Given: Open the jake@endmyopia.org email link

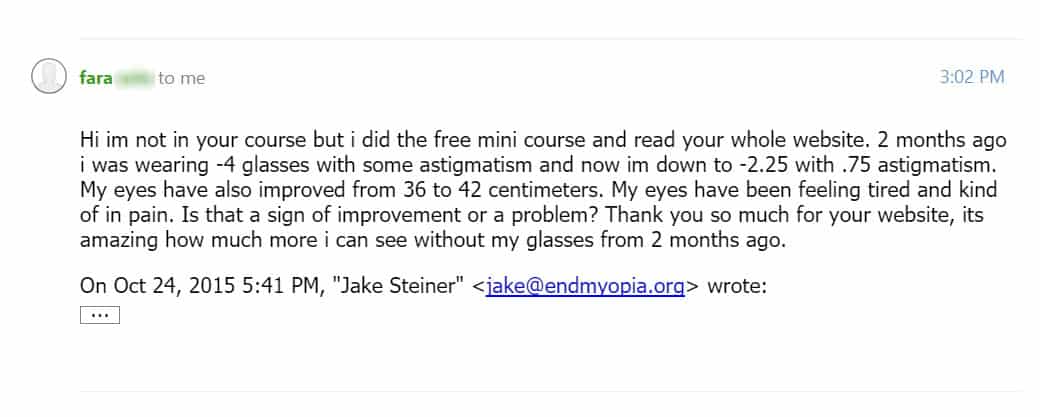Looking at the screenshot, I should click(585, 286).
